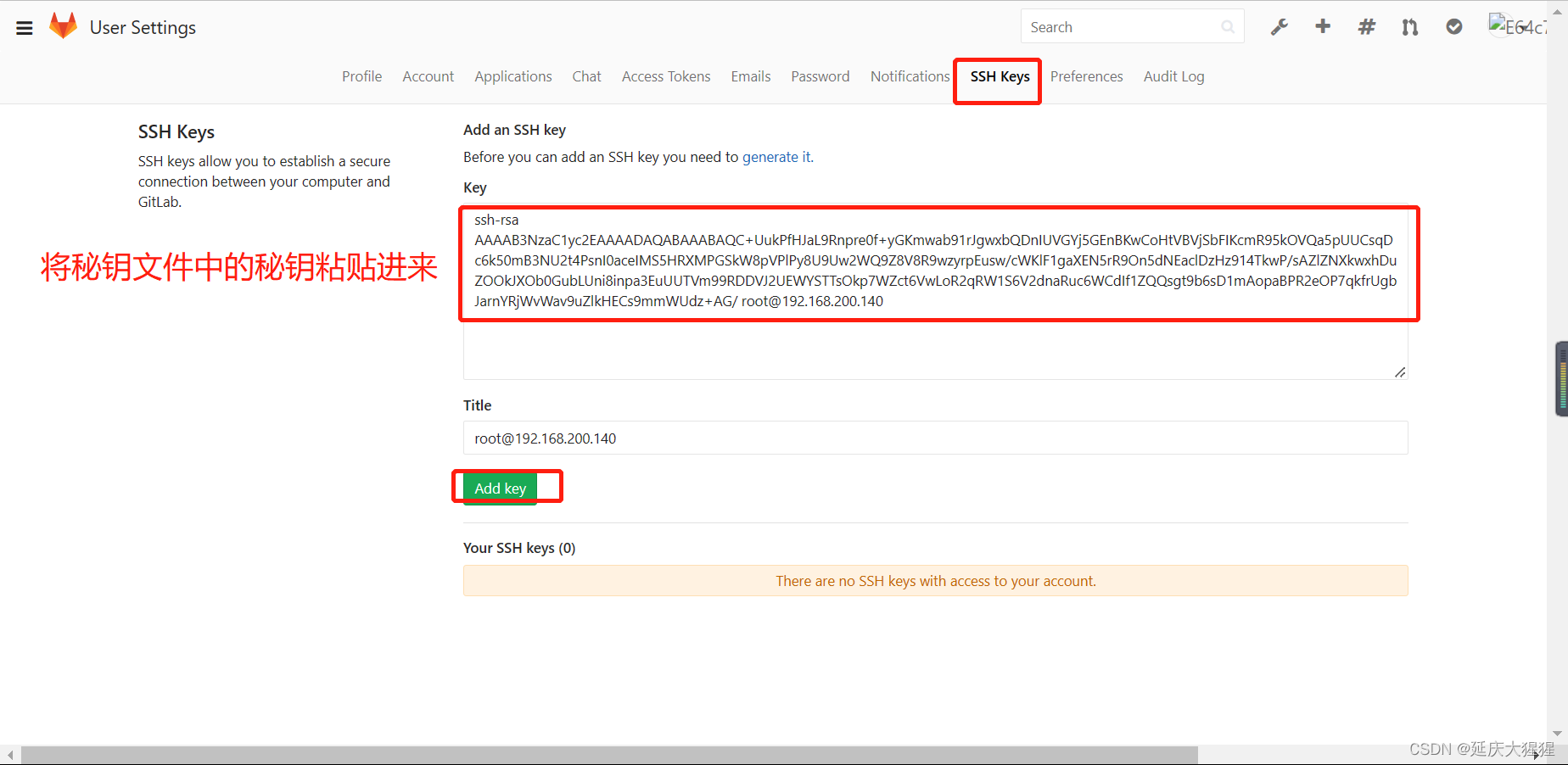Image resolution: width=1568 pixels, height=765 pixels.
Task: Open the issues hash icon
Action: [x=1367, y=27]
